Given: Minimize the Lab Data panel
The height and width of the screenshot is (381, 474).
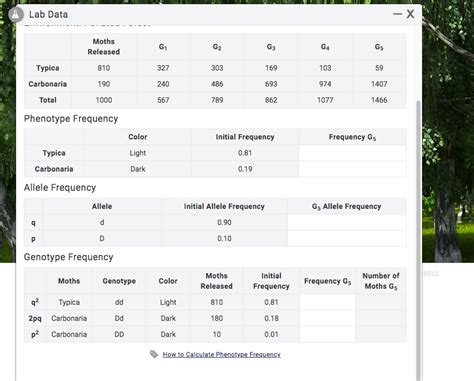Looking at the screenshot, I should pos(397,14).
